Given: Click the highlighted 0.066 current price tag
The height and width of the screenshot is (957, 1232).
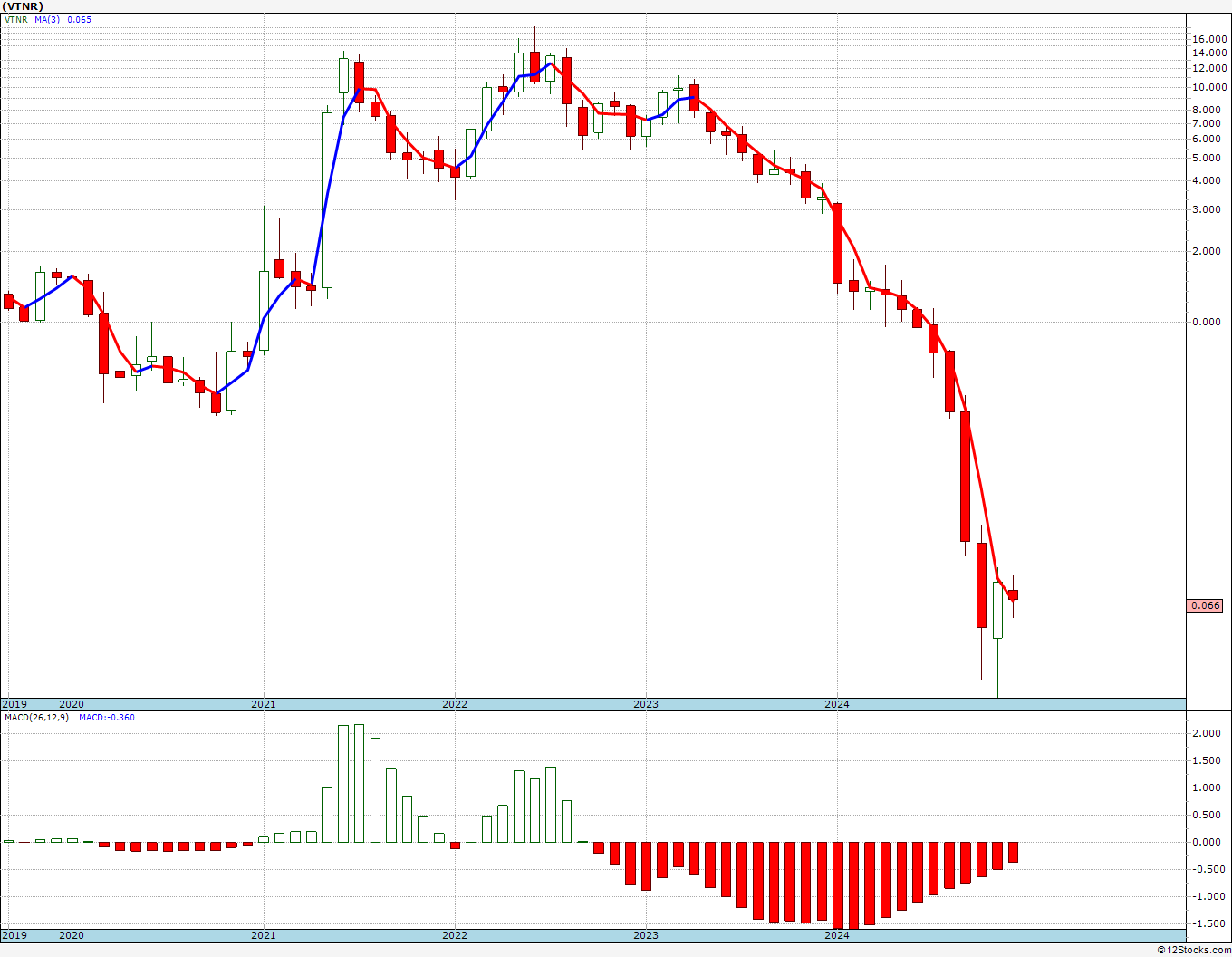Looking at the screenshot, I should point(1206,605).
